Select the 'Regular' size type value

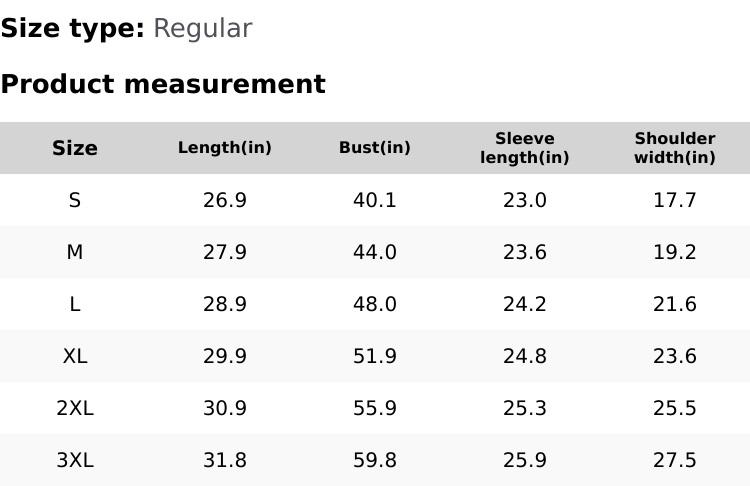click(x=202, y=28)
